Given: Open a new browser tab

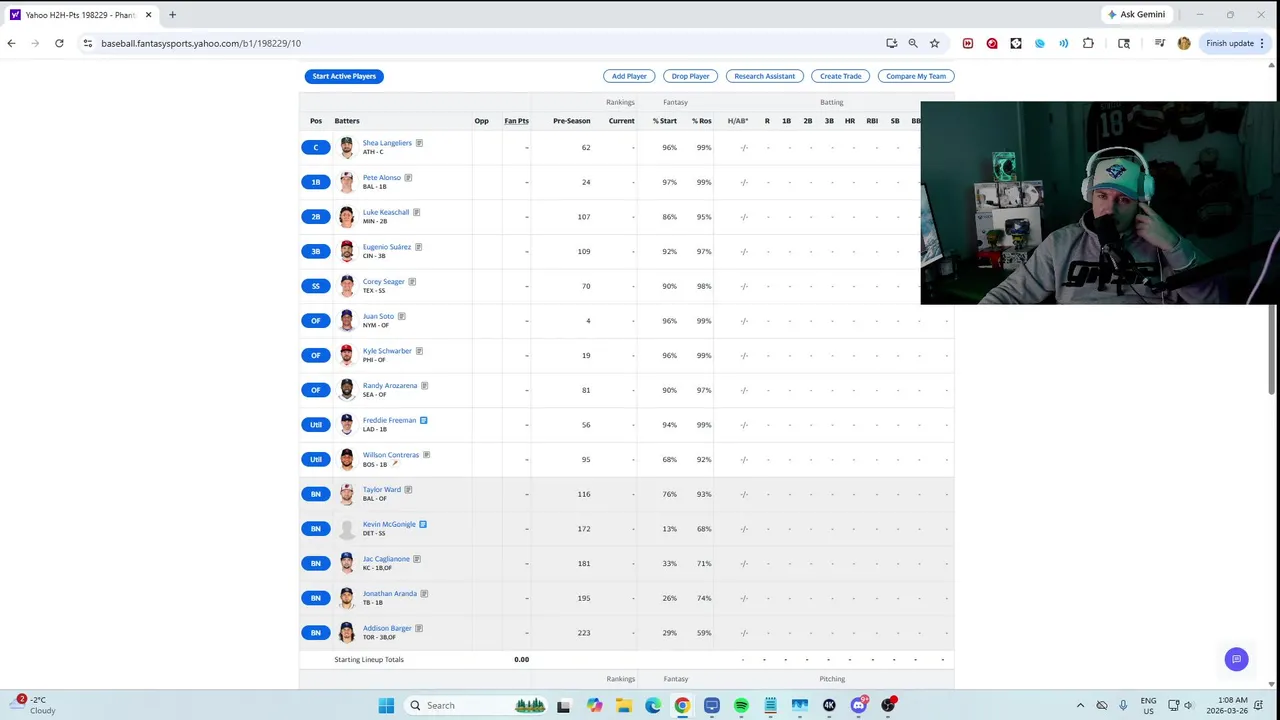Looking at the screenshot, I should click(172, 15).
